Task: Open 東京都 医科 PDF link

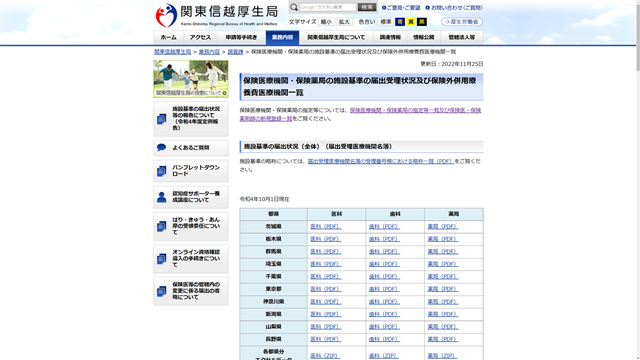Action: click(x=325, y=289)
